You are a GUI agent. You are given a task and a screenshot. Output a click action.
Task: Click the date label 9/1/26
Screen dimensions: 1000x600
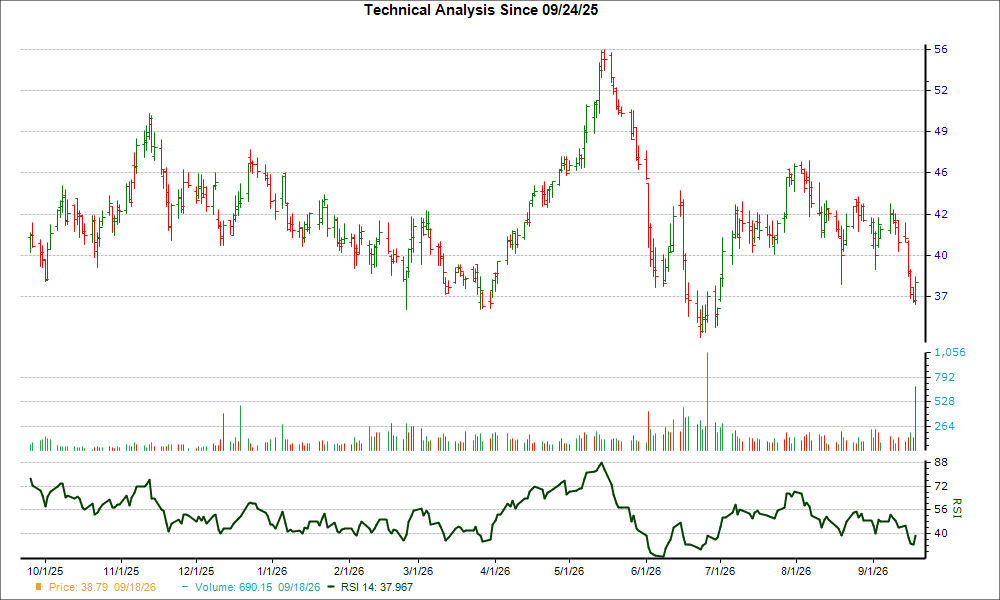(x=872, y=571)
